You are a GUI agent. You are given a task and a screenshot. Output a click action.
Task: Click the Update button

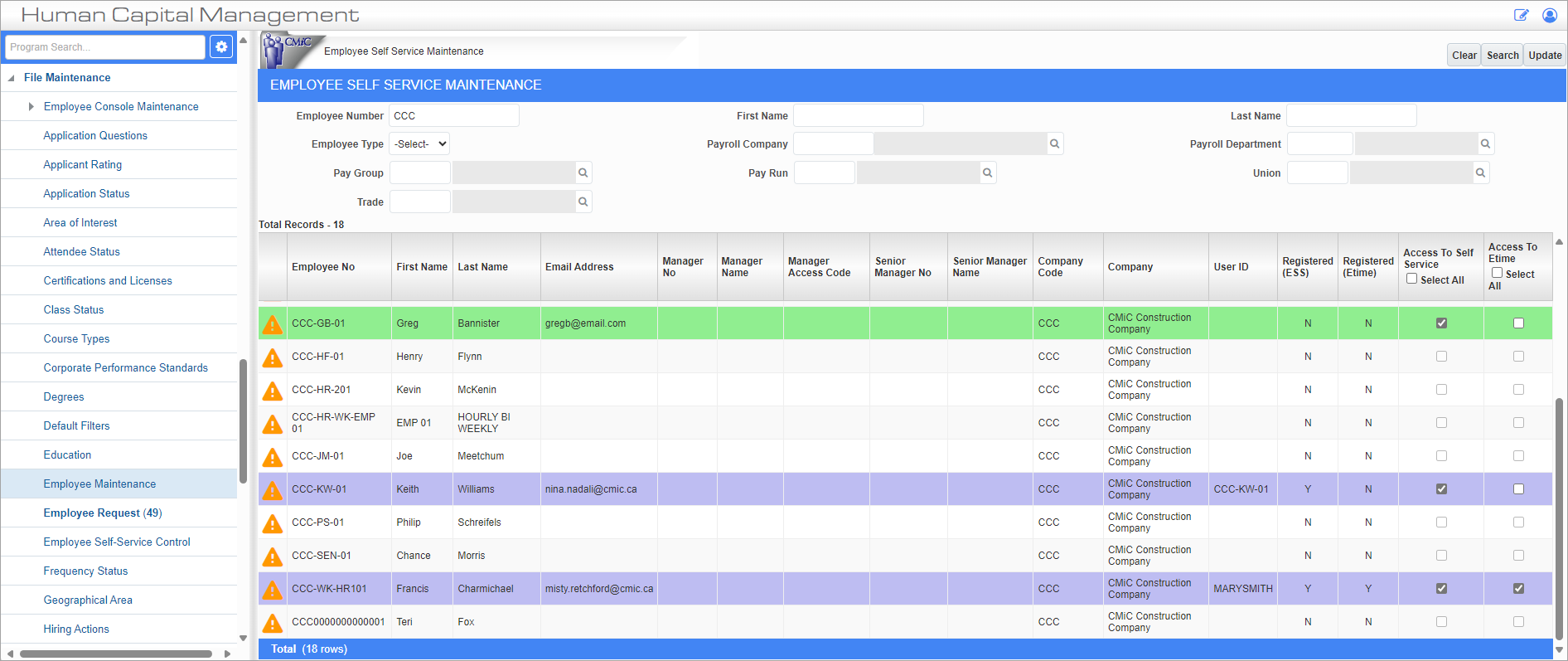(x=1545, y=56)
